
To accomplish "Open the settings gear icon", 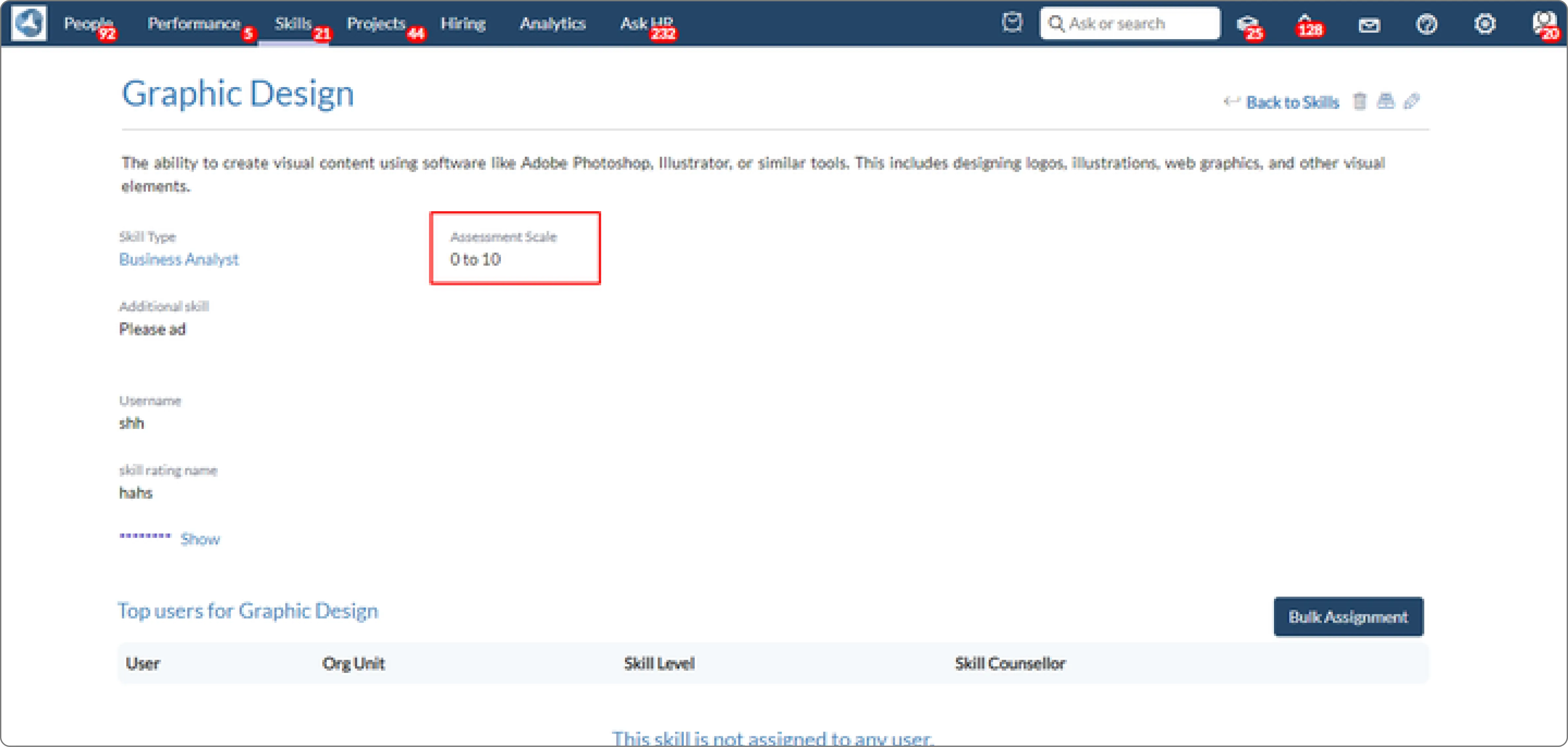I will (1485, 24).
